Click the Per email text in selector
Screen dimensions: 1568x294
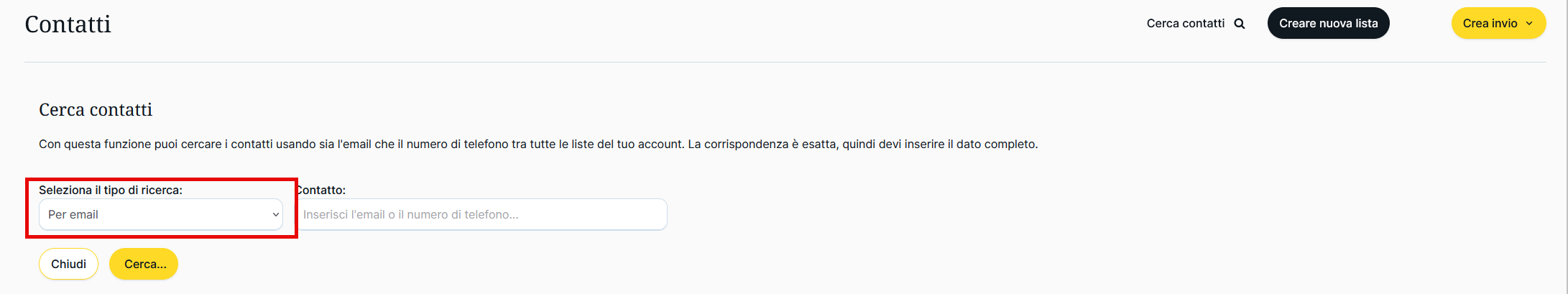tap(73, 214)
